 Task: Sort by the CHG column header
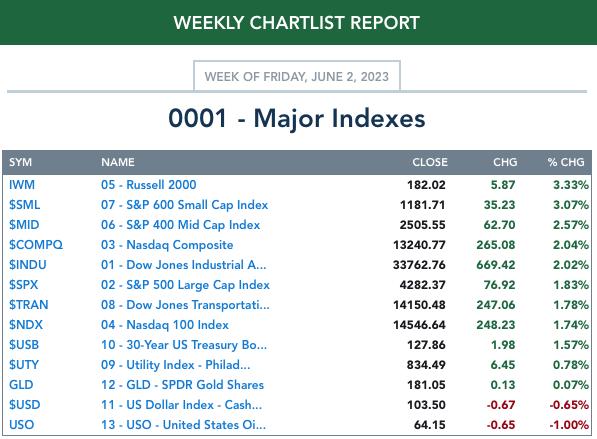(x=505, y=162)
